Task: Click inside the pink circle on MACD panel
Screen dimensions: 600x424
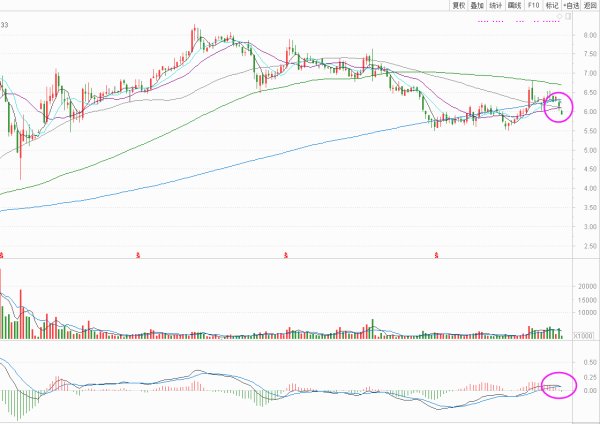Action: [559, 384]
